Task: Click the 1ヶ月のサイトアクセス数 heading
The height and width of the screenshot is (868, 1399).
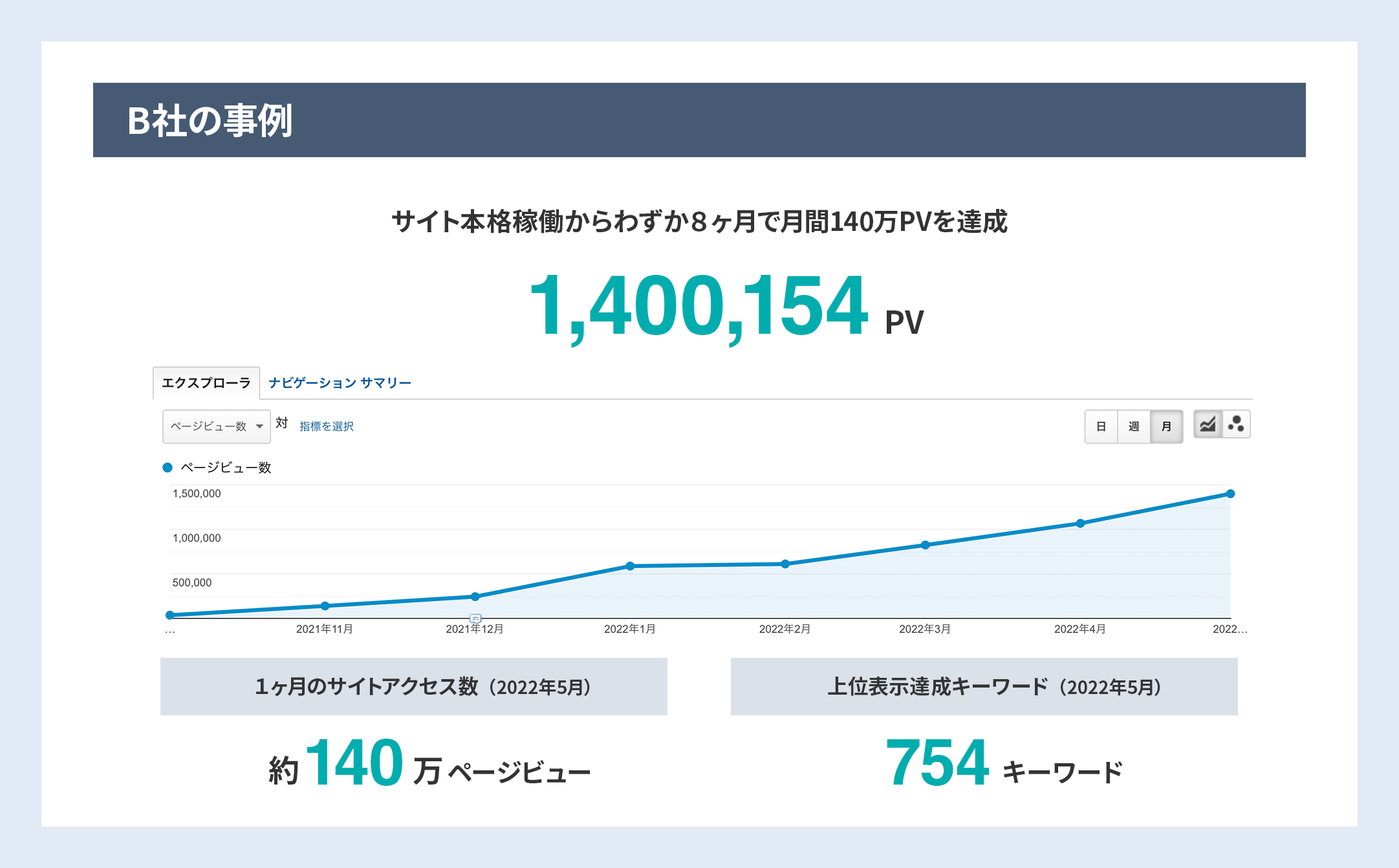Action: click(x=423, y=686)
